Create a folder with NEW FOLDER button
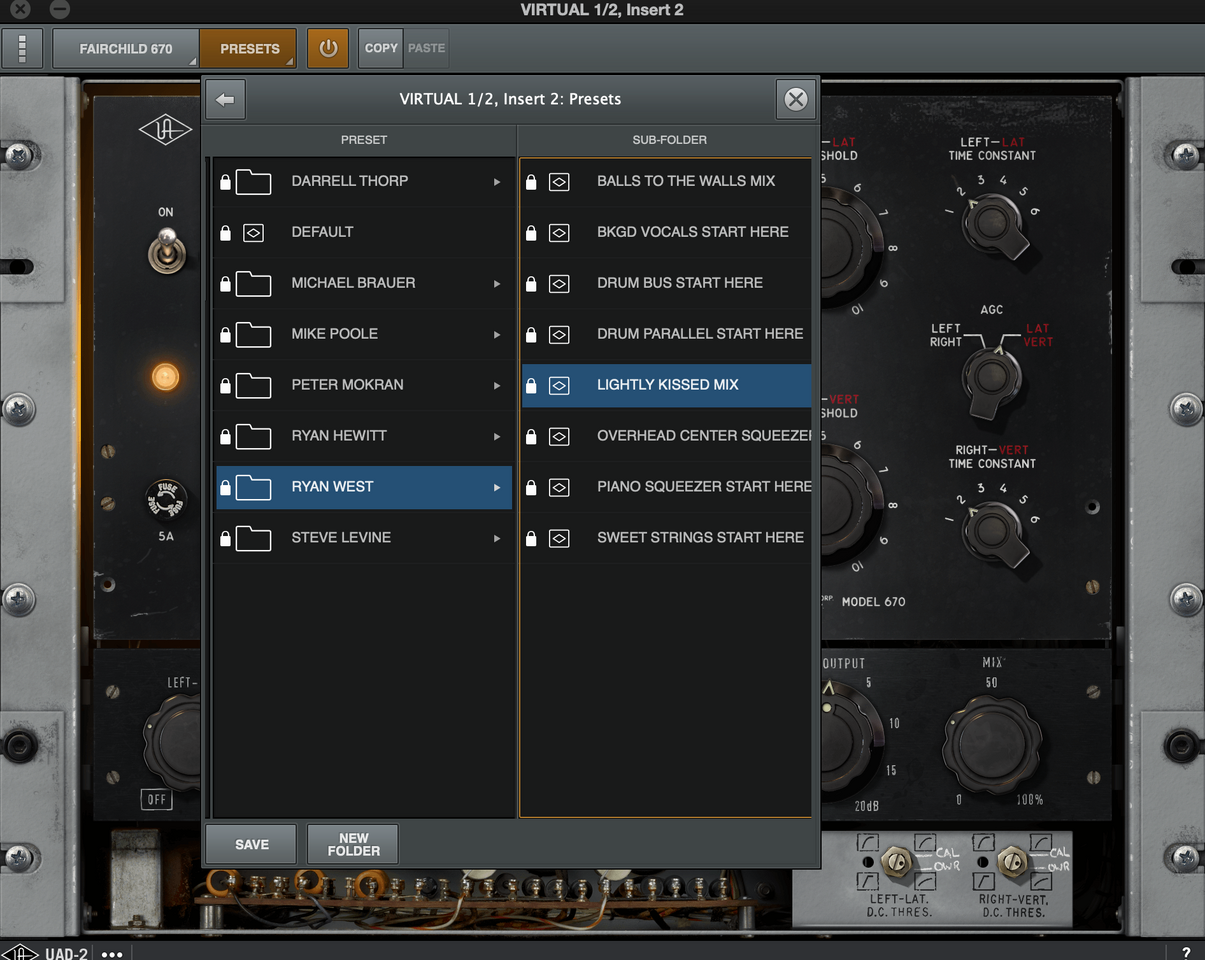1205x960 pixels. point(353,844)
